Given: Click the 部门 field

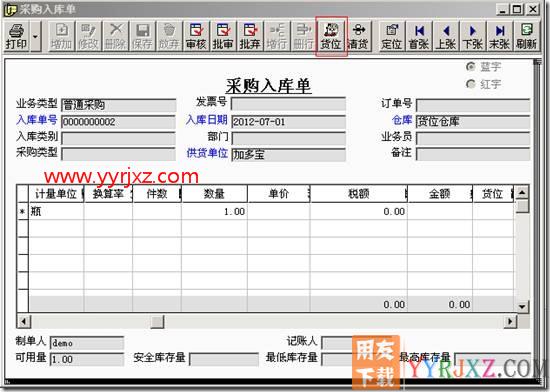Looking at the screenshot, I should [288, 138].
